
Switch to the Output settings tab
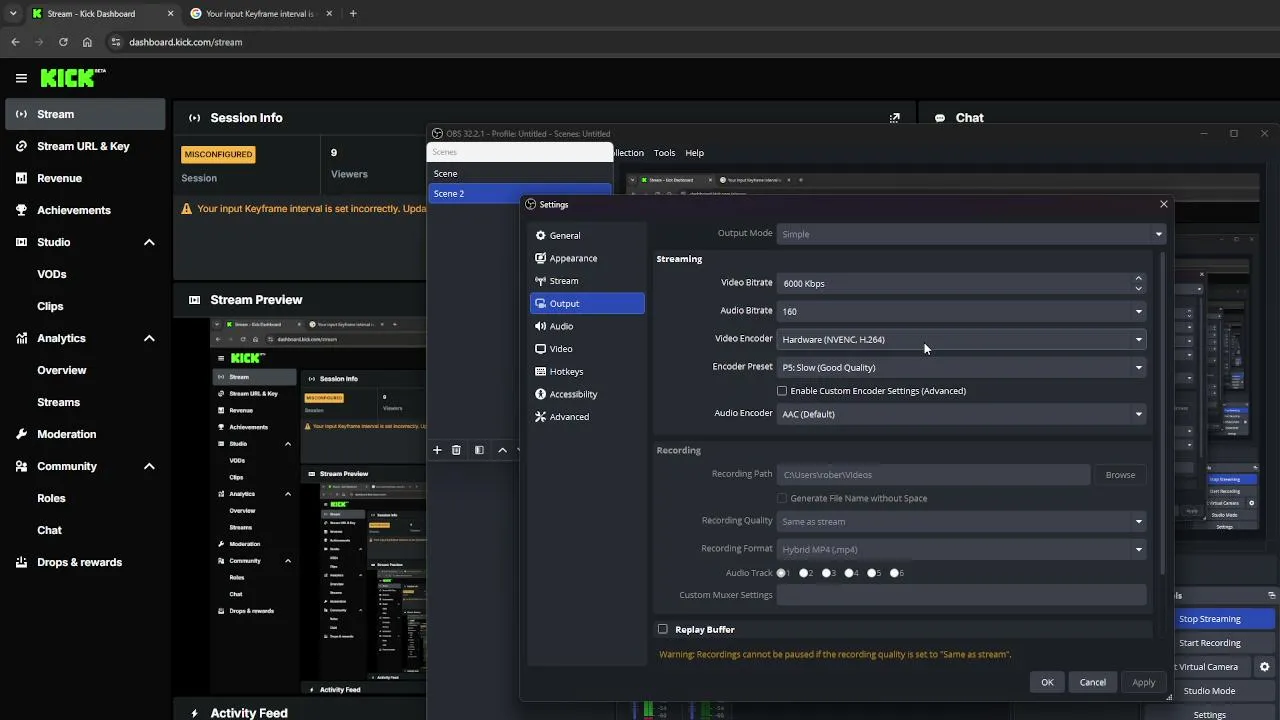tap(587, 303)
